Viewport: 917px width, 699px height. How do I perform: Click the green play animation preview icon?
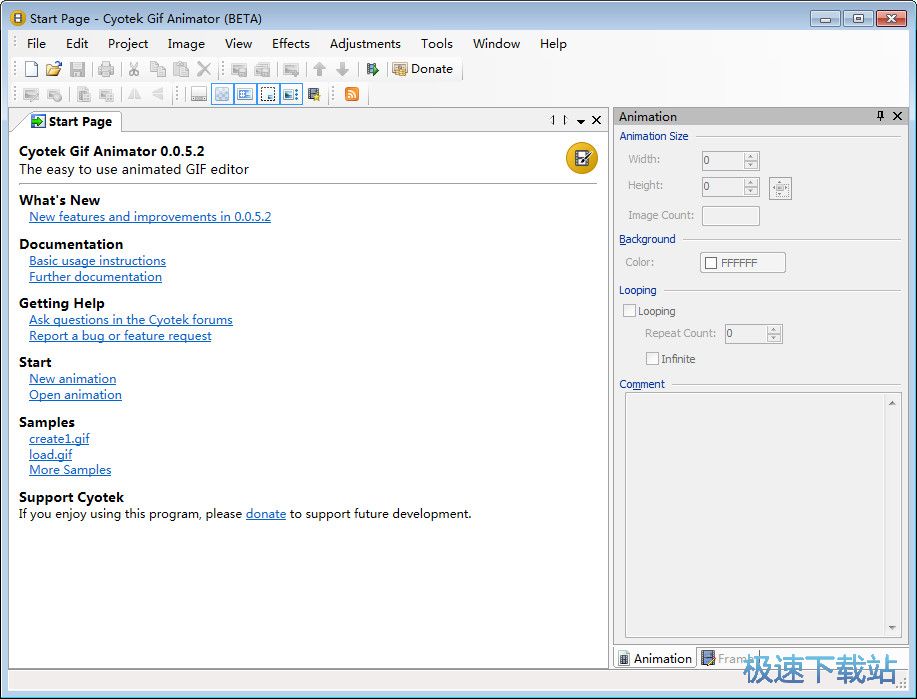click(372, 69)
